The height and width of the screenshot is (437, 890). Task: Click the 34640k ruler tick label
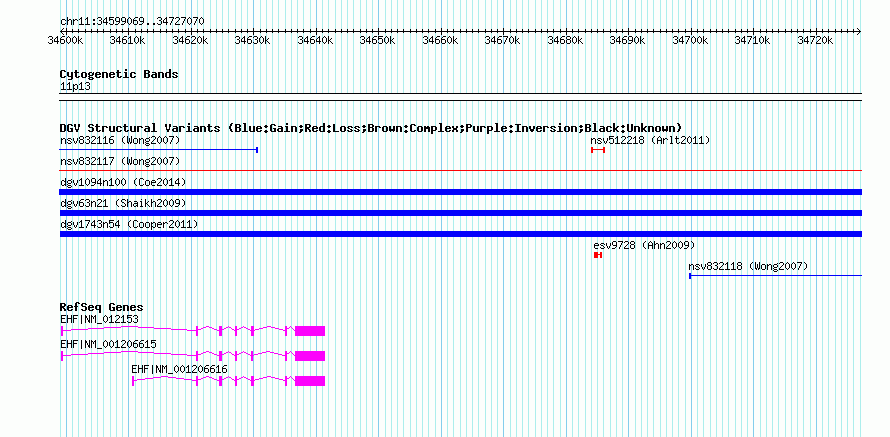coord(316,40)
